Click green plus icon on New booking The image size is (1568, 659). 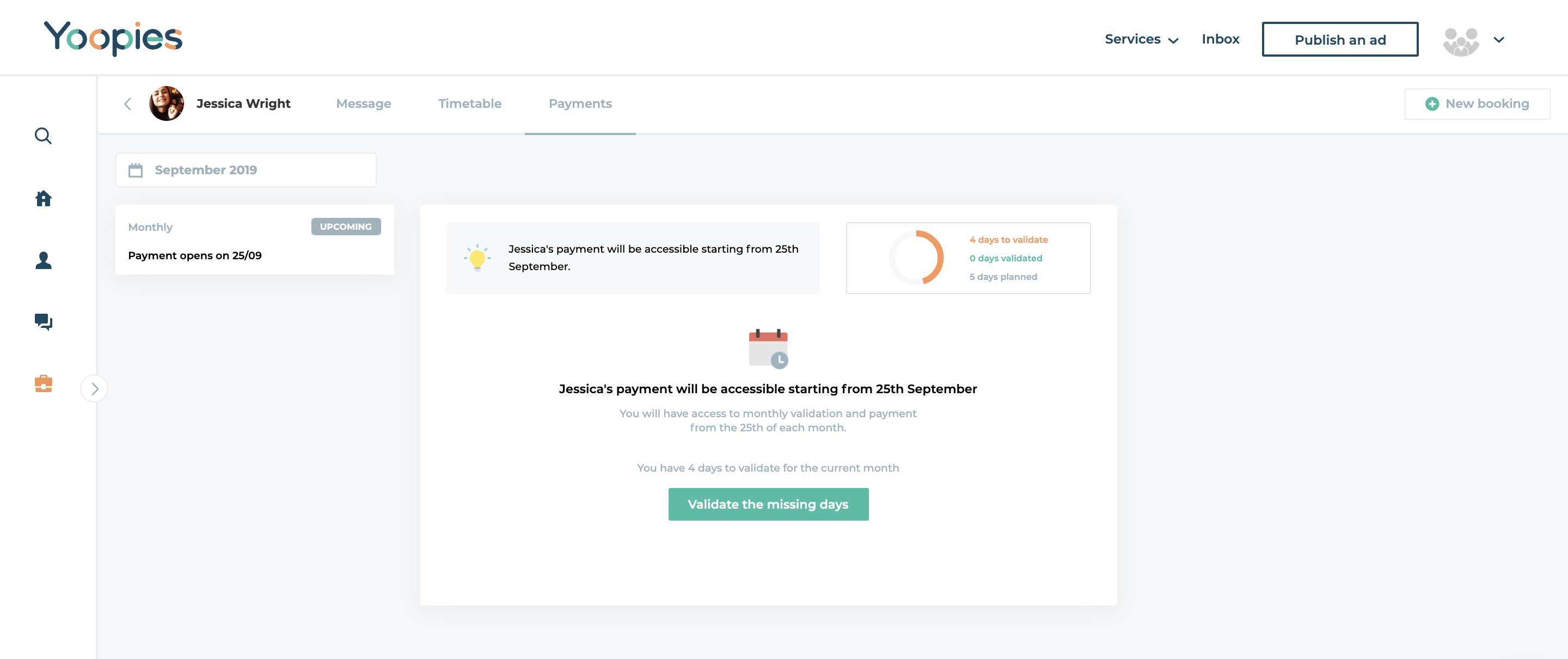[1432, 104]
